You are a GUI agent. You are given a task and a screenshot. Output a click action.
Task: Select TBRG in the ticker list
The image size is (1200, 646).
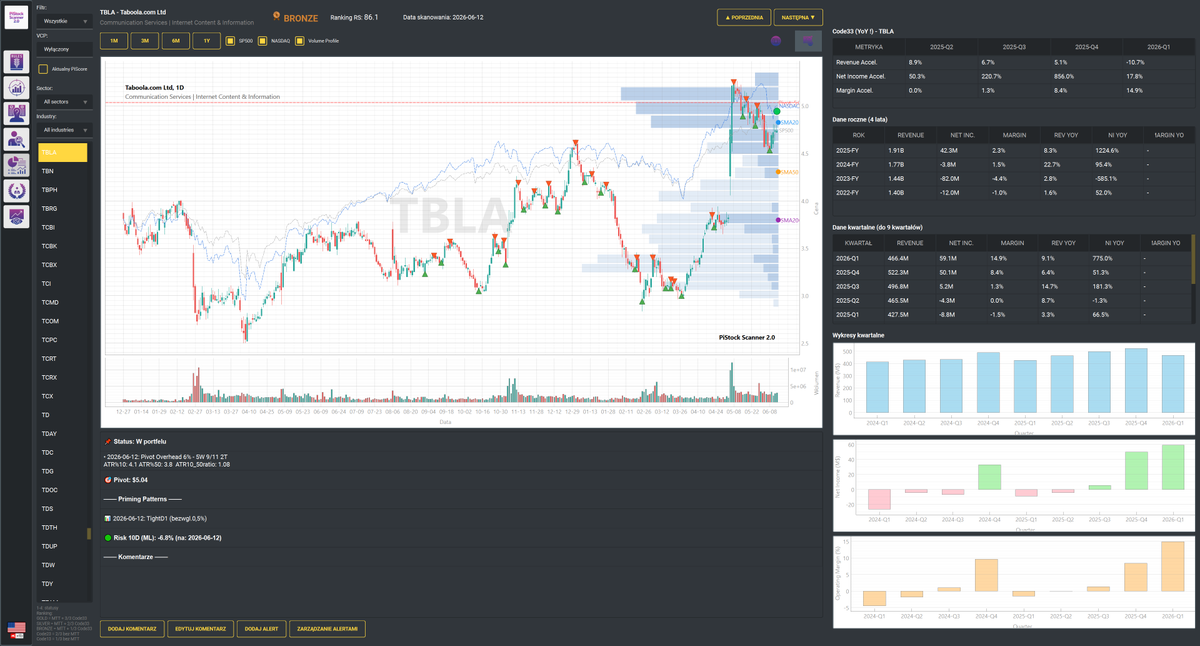pyautogui.click(x=62, y=208)
